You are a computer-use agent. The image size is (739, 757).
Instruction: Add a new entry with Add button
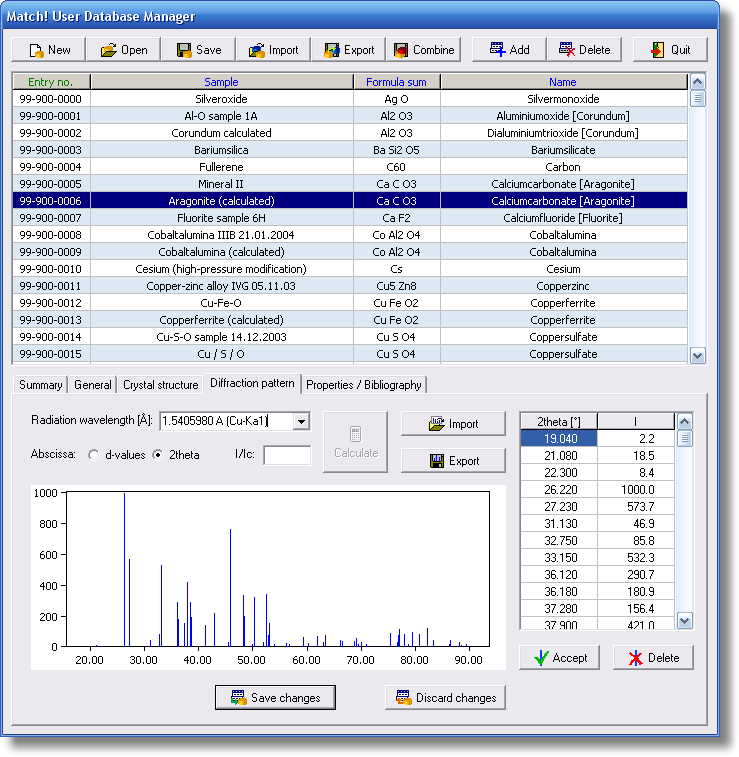pos(509,50)
